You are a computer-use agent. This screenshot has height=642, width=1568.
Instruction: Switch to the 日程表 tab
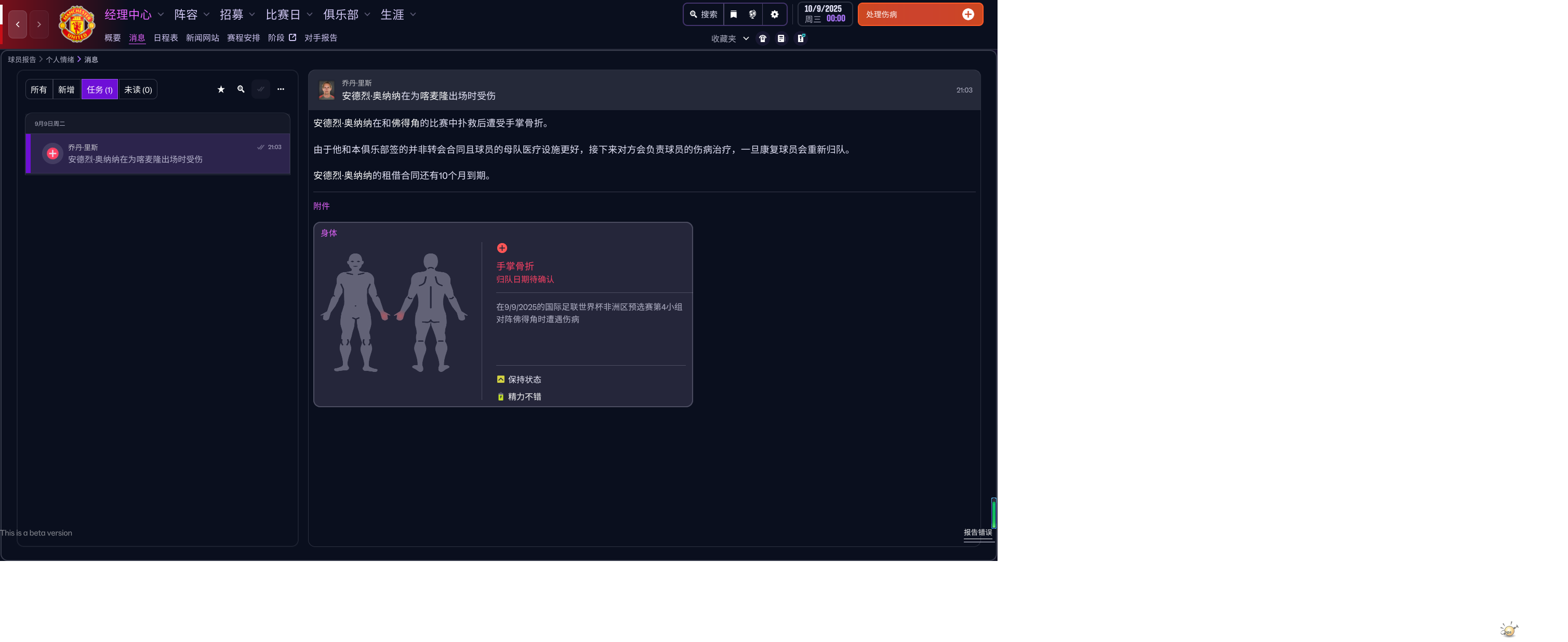point(166,38)
